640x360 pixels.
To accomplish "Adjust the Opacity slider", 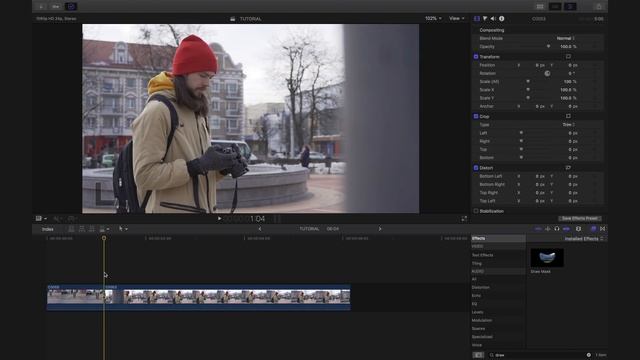I will pyautogui.click(x=548, y=47).
